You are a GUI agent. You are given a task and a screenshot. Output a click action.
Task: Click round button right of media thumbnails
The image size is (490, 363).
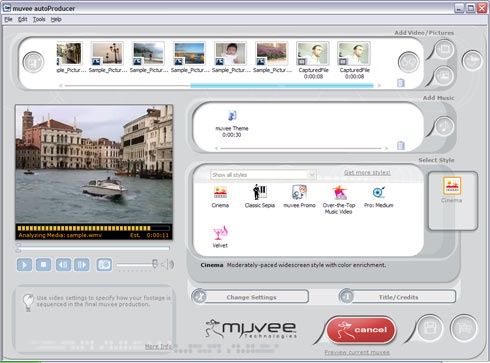[x=408, y=62]
